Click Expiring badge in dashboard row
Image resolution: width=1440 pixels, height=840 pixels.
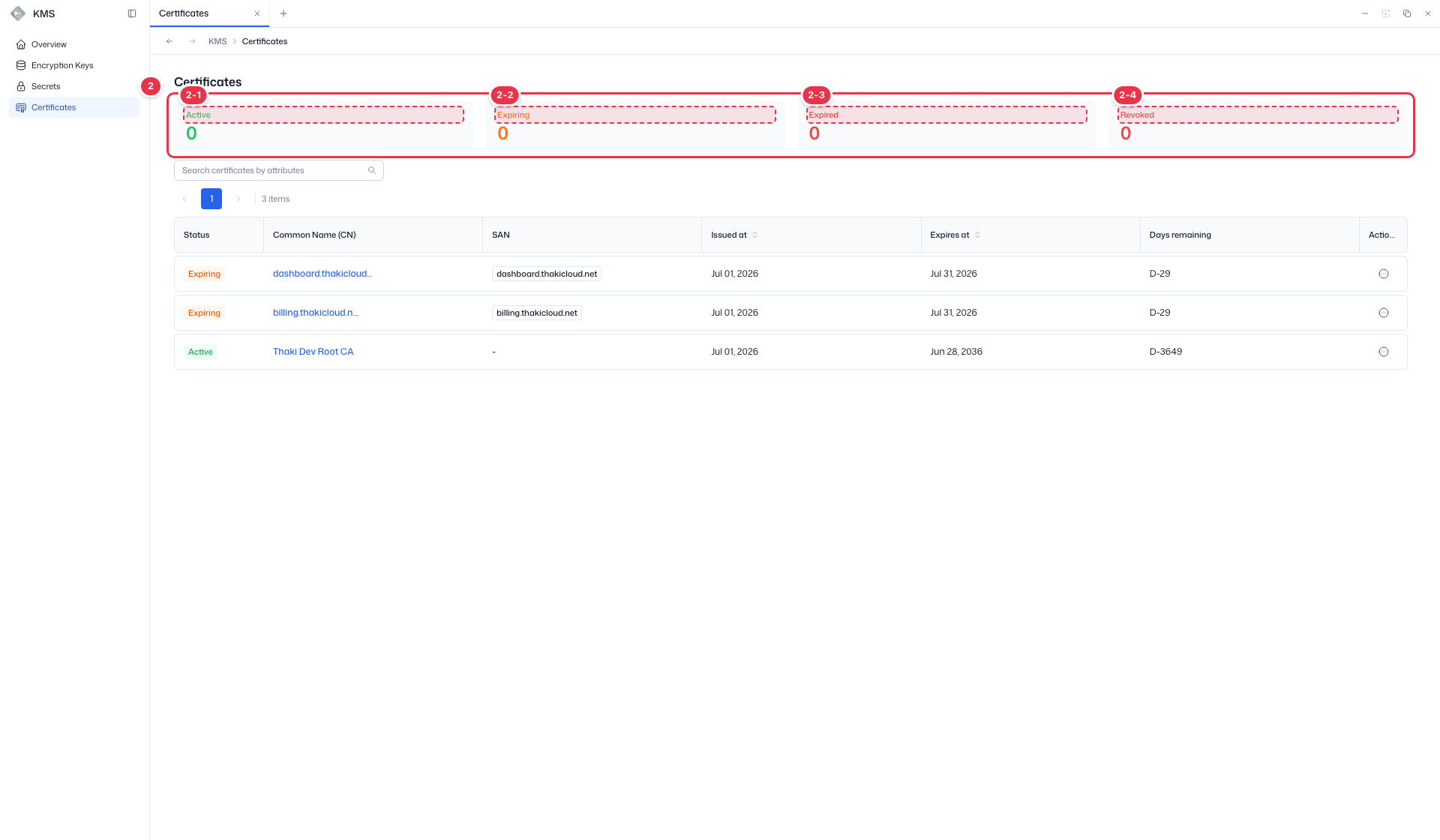coord(204,274)
